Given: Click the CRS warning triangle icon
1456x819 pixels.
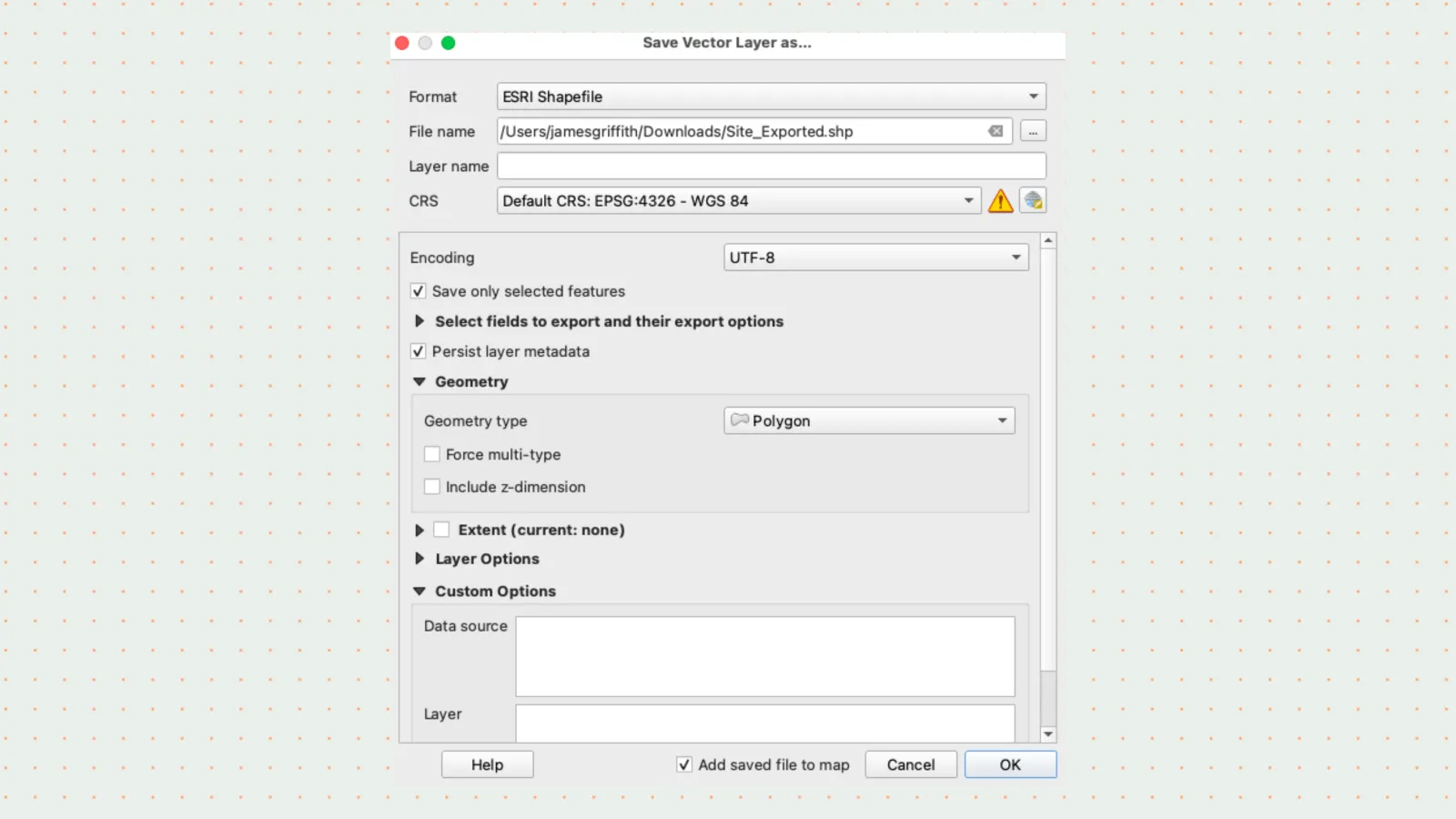Looking at the screenshot, I should tap(1000, 201).
